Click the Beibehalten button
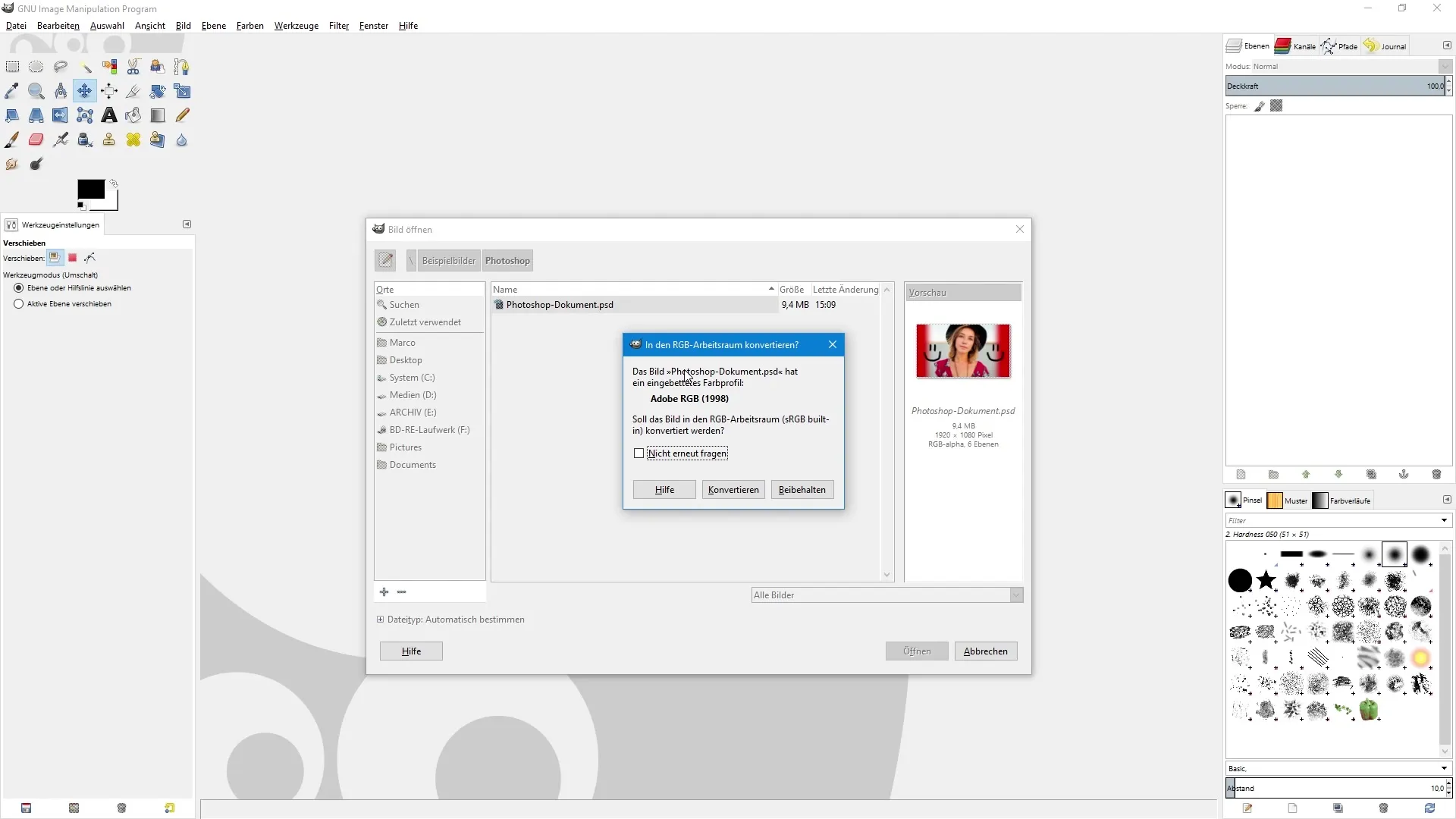Image resolution: width=1456 pixels, height=819 pixels. pyautogui.click(x=802, y=490)
